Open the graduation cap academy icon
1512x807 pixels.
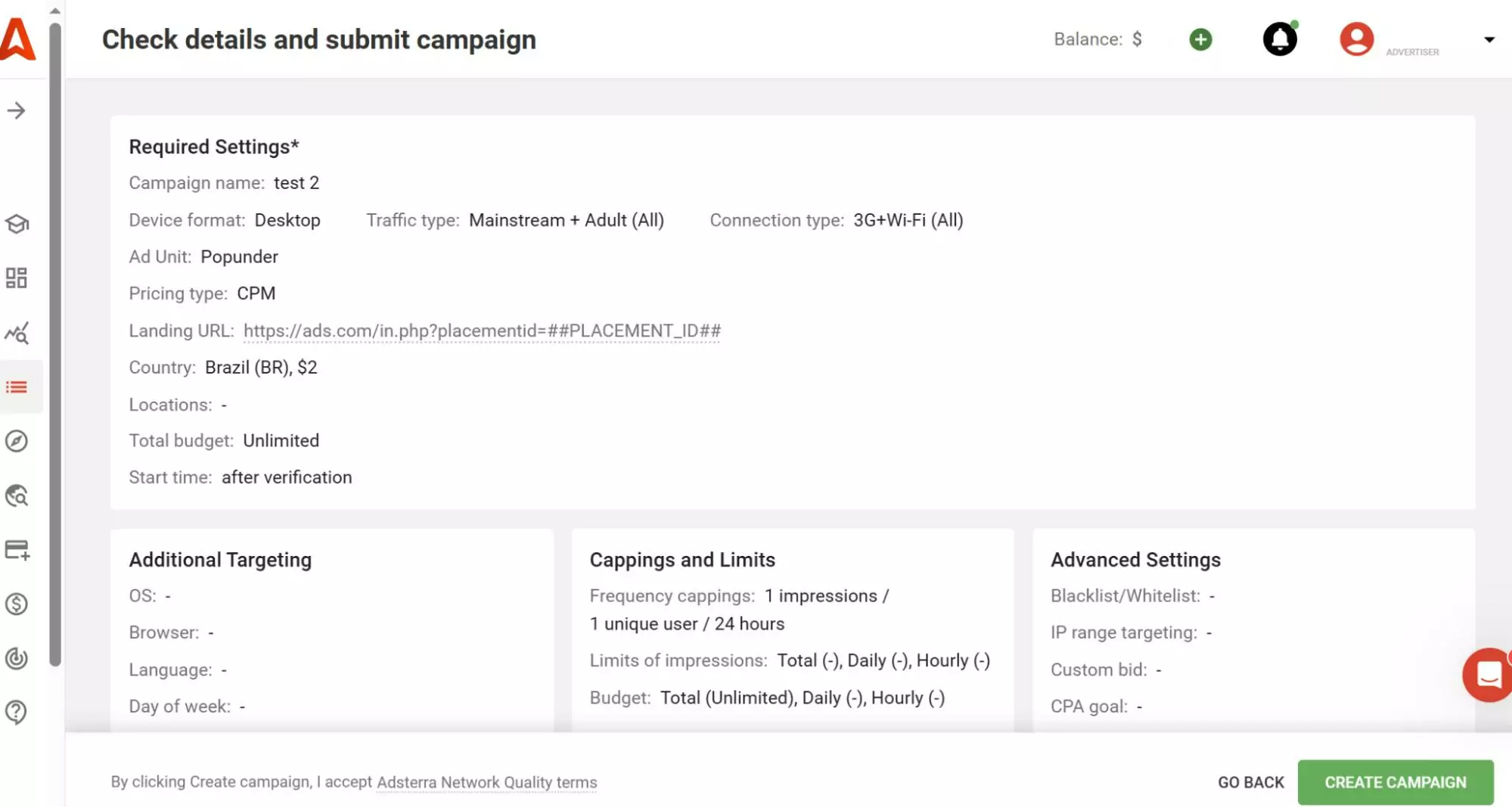point(17,224)
